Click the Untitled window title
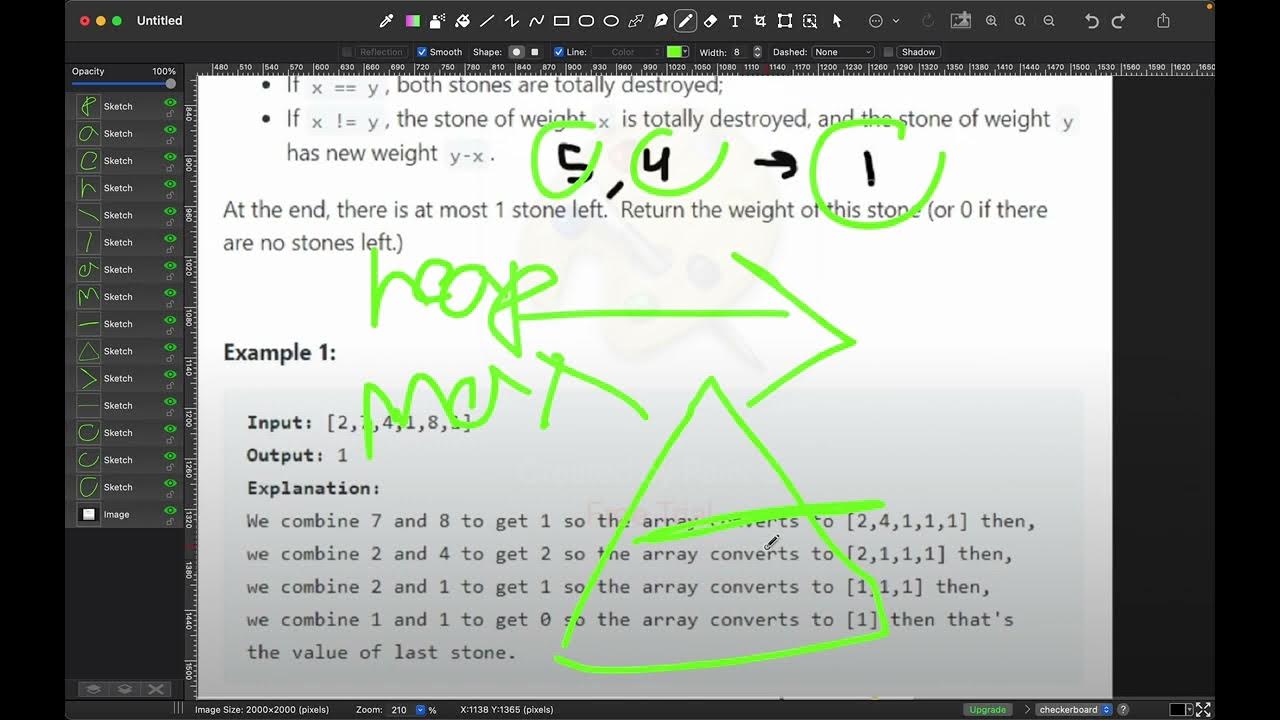This screenshot has height=720, width=1280. click(160, 21)
